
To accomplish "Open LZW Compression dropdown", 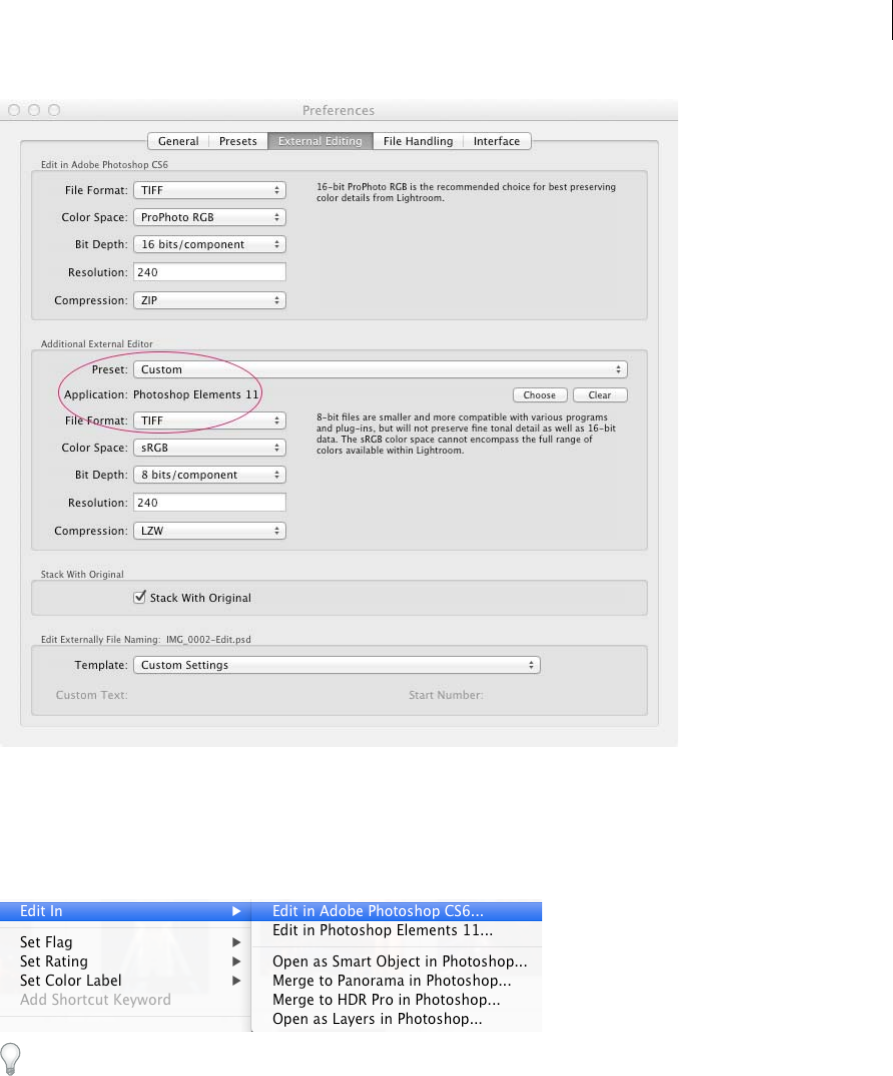I will pyautogui.click(x=209, y=530).
